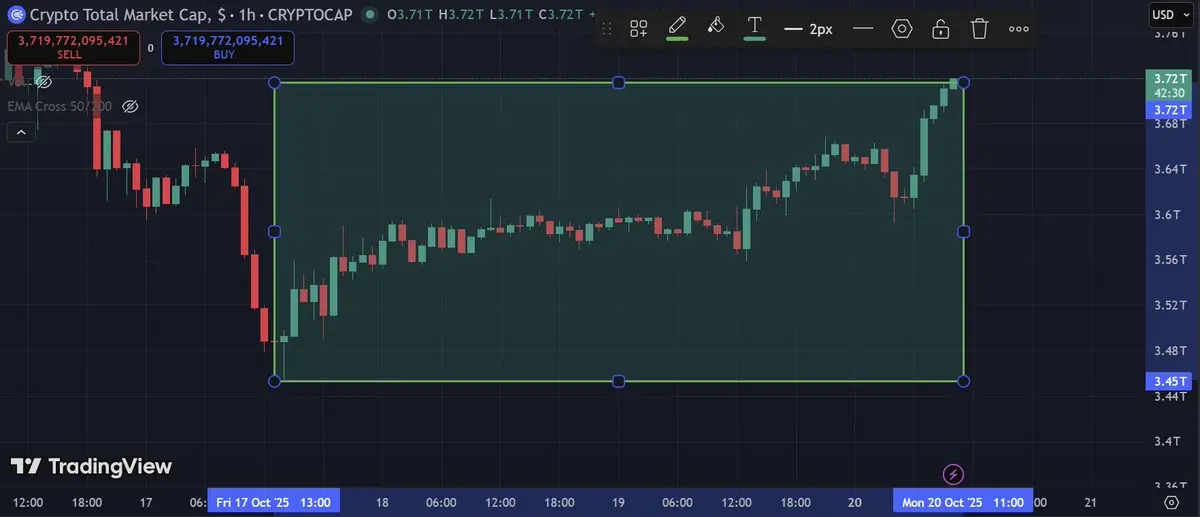Click the 3.64T price axis value

click(x=1169, y=169)
